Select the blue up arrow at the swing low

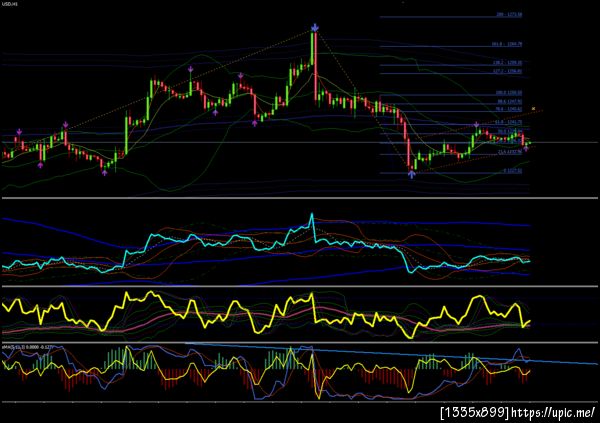coord(411,174)
